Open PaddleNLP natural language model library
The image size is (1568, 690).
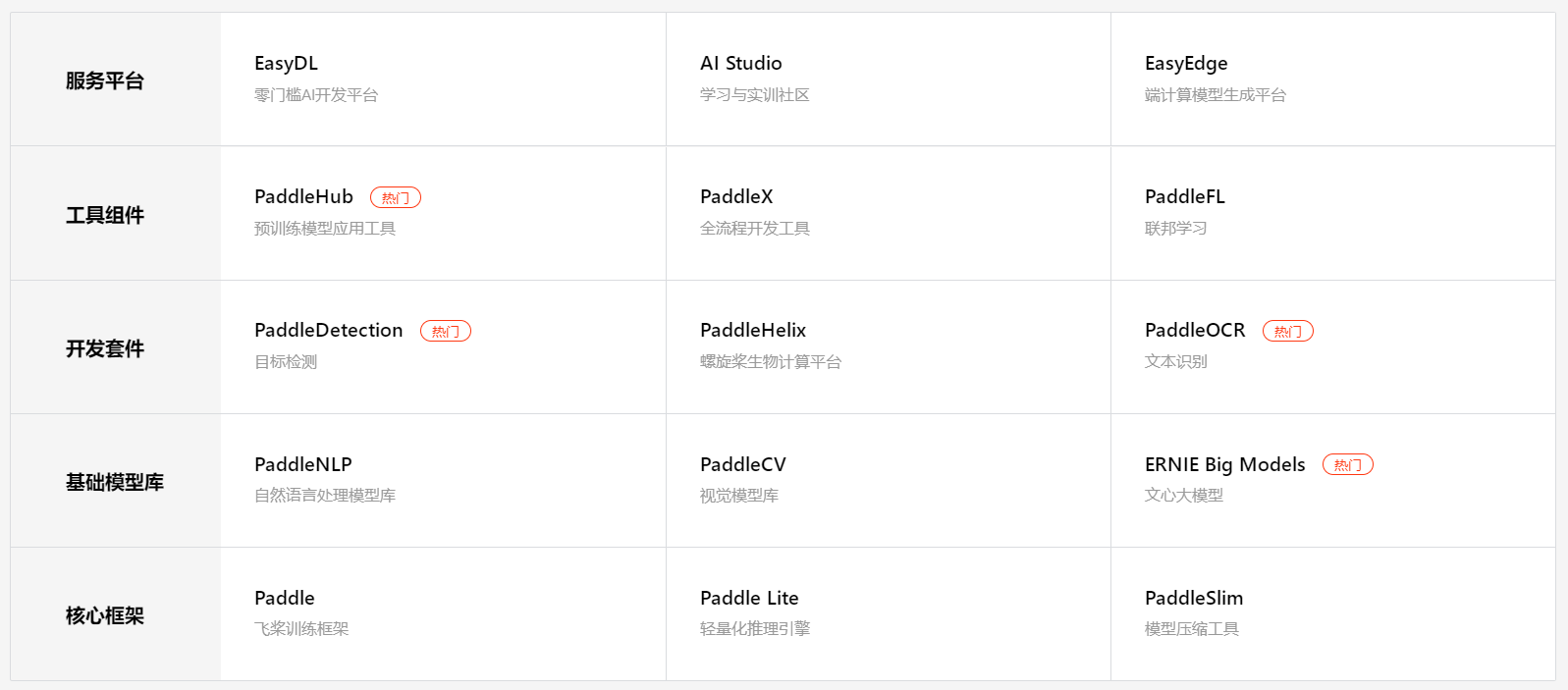(302, 463)
